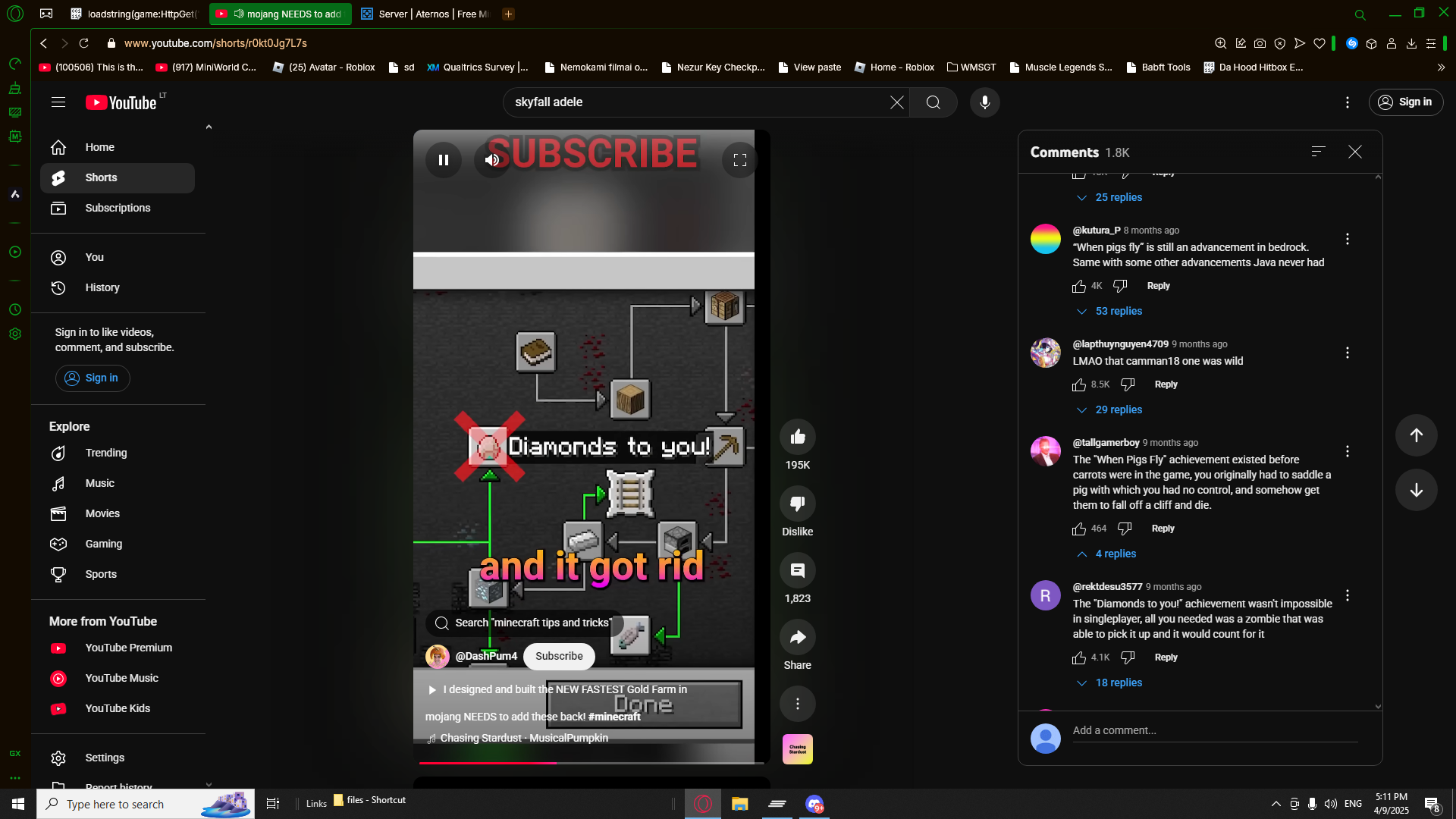Start voice search with microphone
The height and width of the screenshot is (819, 1456).
tap(985, 102)
